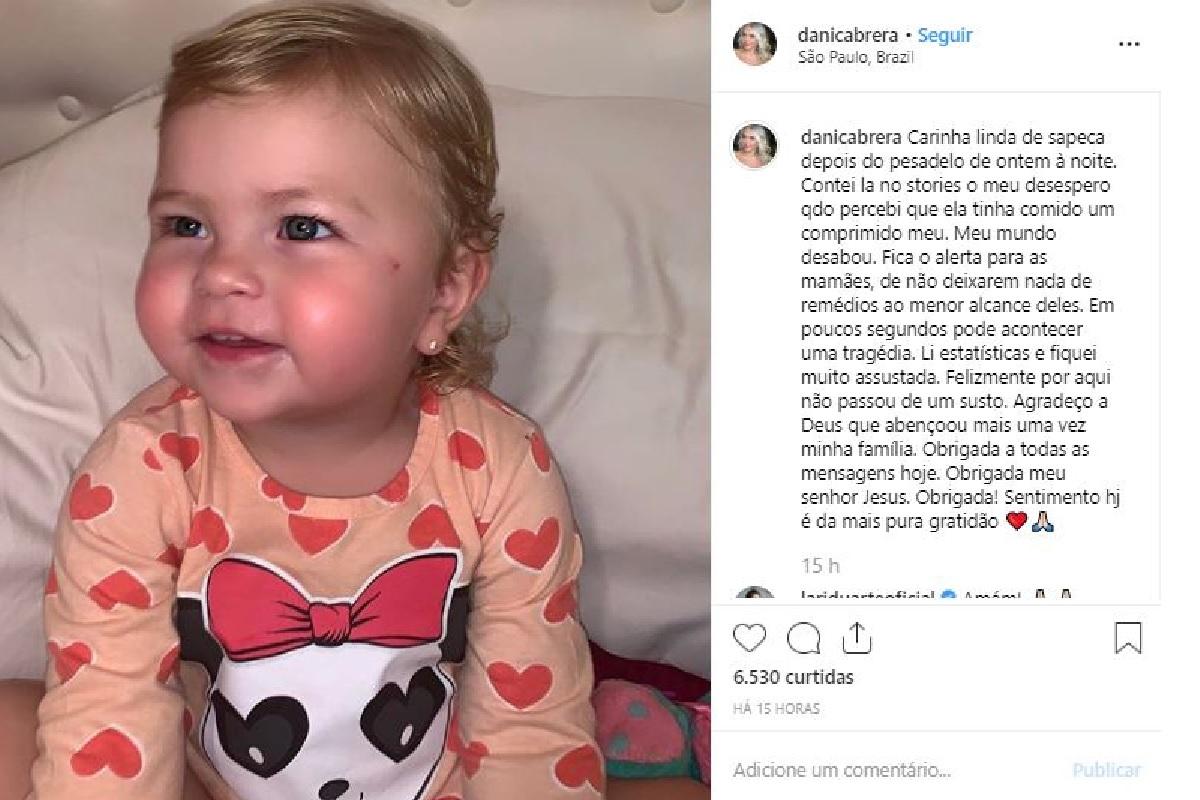Viewport: 1200px width, 800px height.
Task: Like the post with the heart icon
Action: click(x=749, y=638)
